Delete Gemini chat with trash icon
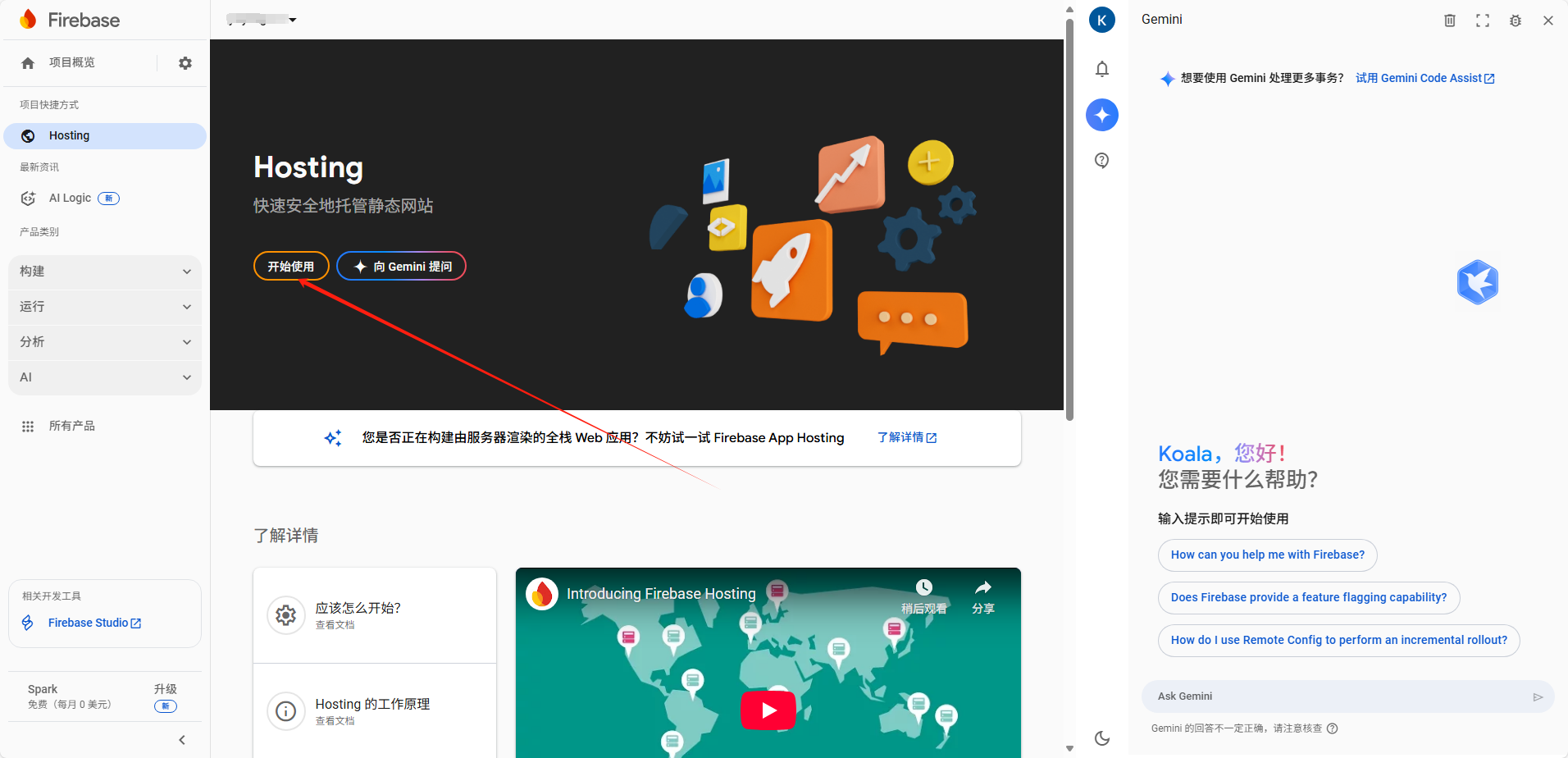Viewport: 1568px width, 758px height. (1450, 21)
